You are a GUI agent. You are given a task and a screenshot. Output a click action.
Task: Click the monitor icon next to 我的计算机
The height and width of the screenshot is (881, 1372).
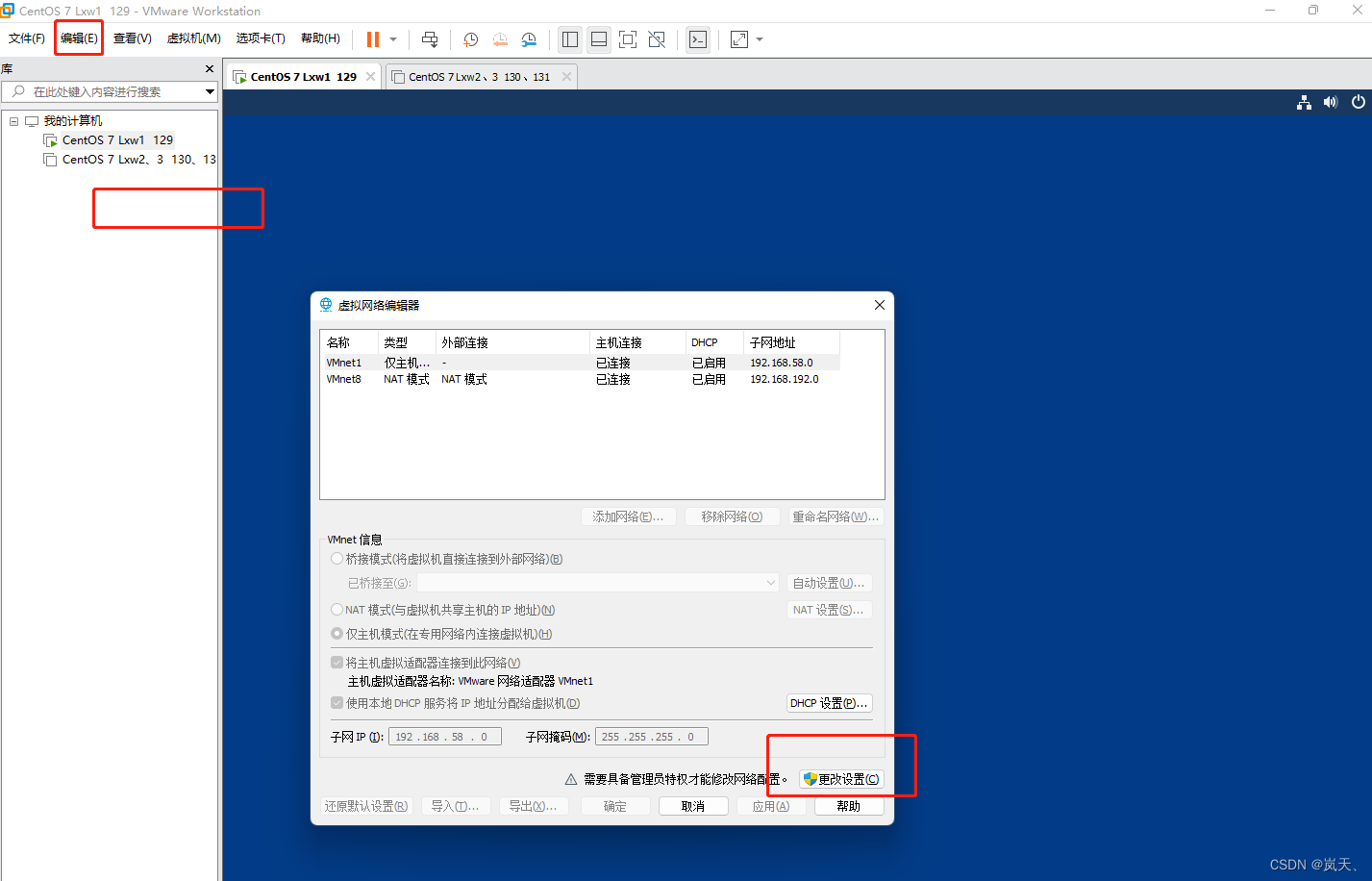click(32, 121)
